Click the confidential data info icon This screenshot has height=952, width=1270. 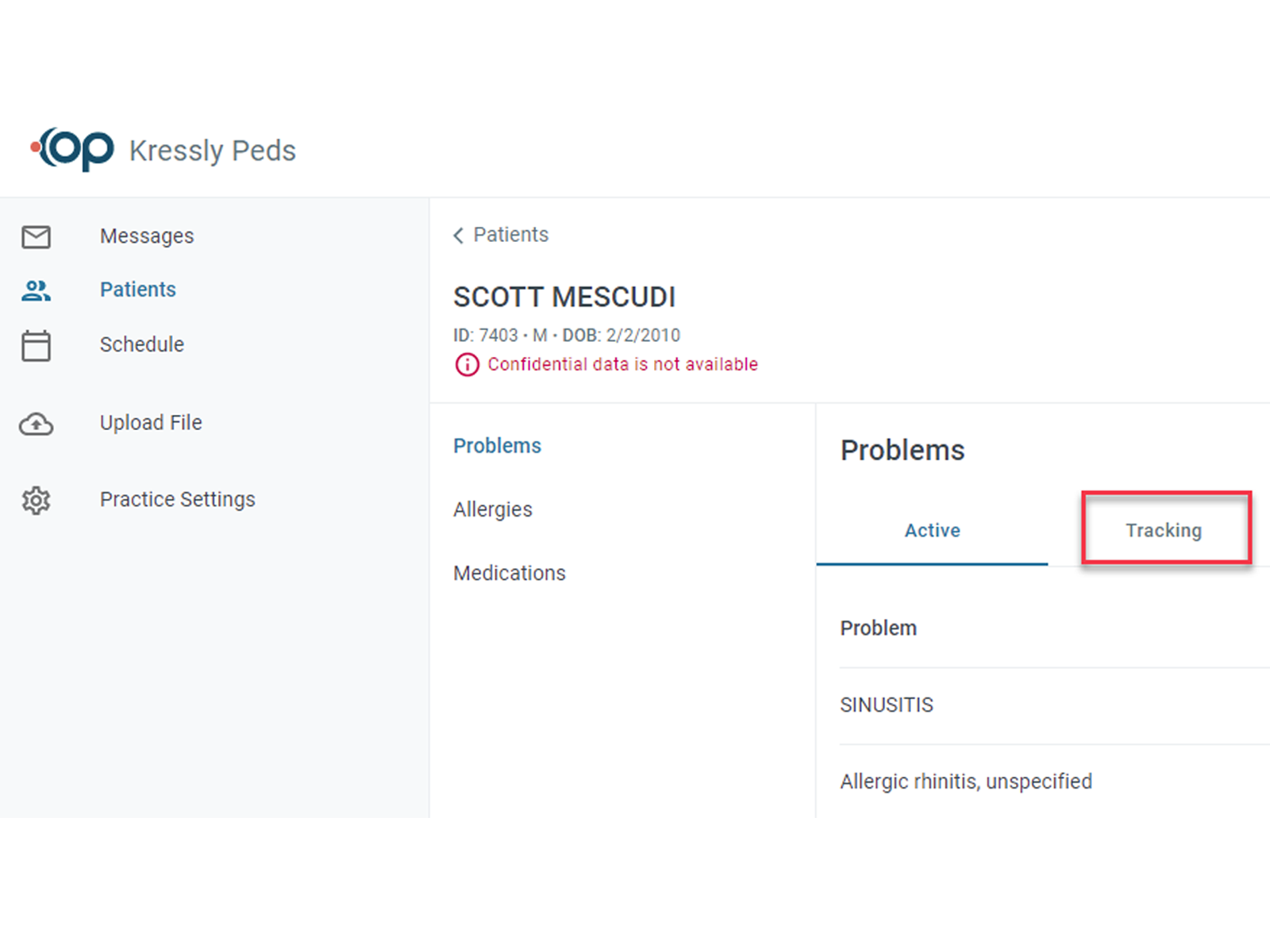(x=467, y=365)
